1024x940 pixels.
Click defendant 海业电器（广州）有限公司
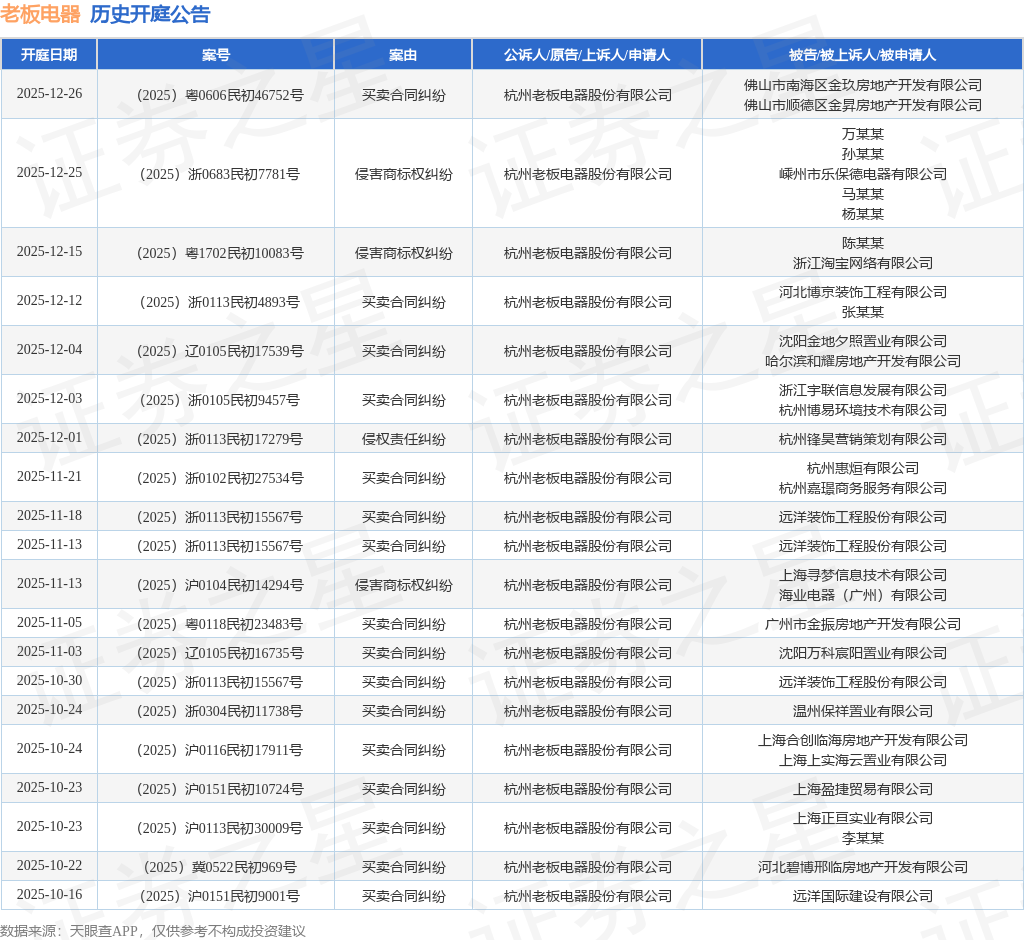[863, 596]
